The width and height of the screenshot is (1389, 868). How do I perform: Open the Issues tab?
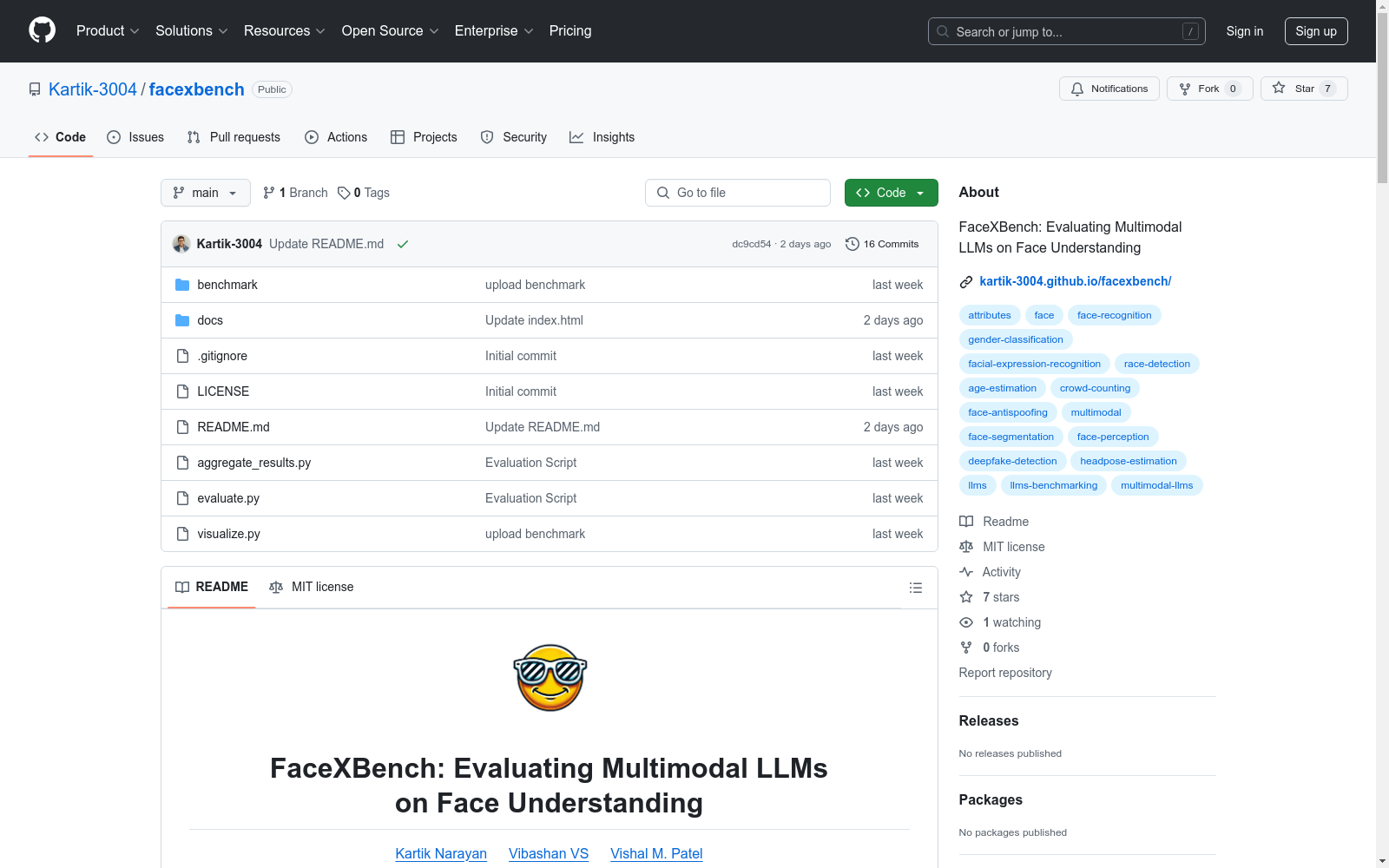point(135,137)
